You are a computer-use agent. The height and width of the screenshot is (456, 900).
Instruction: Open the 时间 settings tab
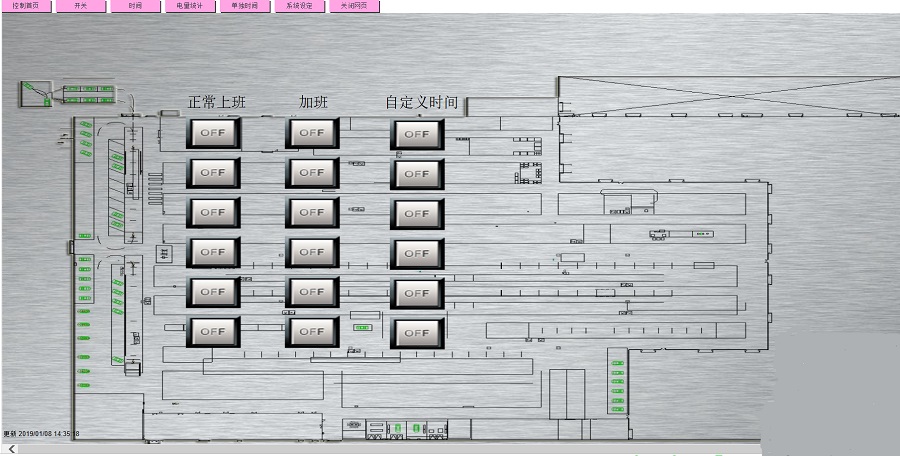135,6
